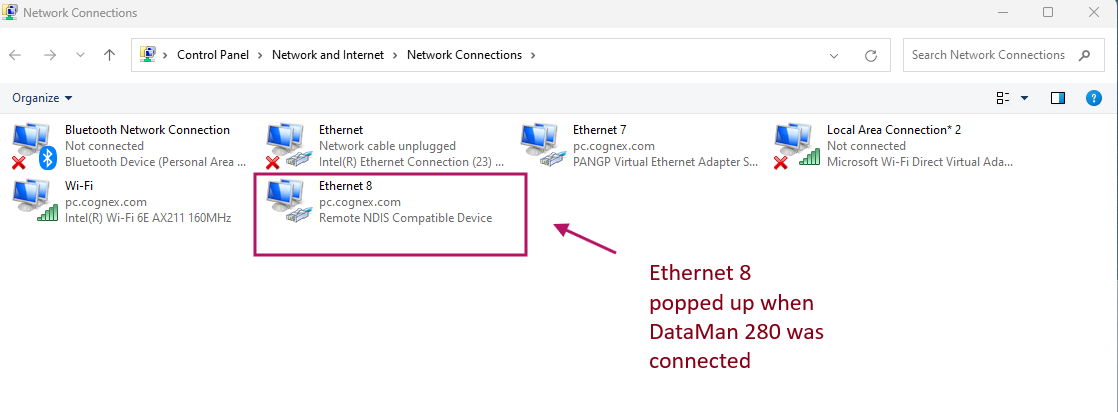Select the Wi-Fi adapter icon
Image resolution: width=1118 pixels, height=412 pixels.
click(x=32, y=200)
